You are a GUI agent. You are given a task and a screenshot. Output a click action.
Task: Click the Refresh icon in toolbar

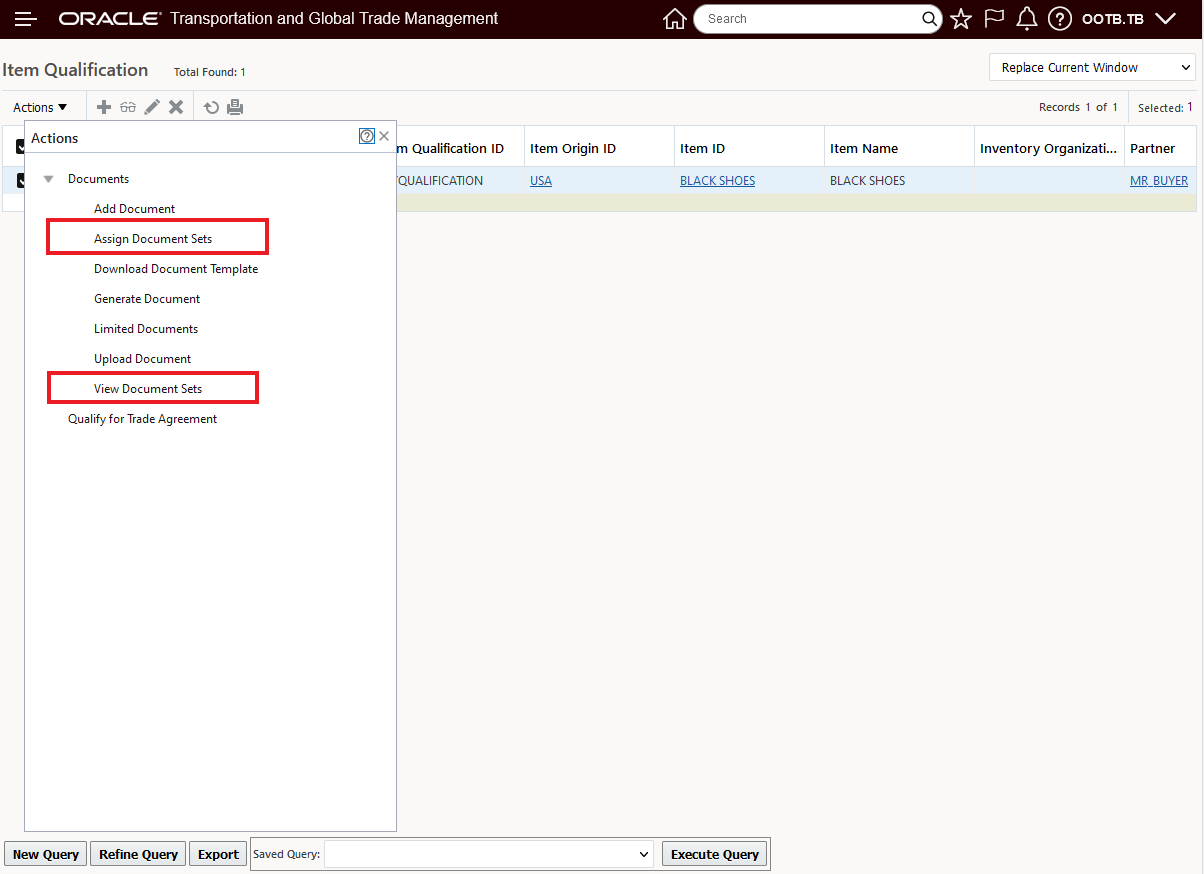pos(211,107)
